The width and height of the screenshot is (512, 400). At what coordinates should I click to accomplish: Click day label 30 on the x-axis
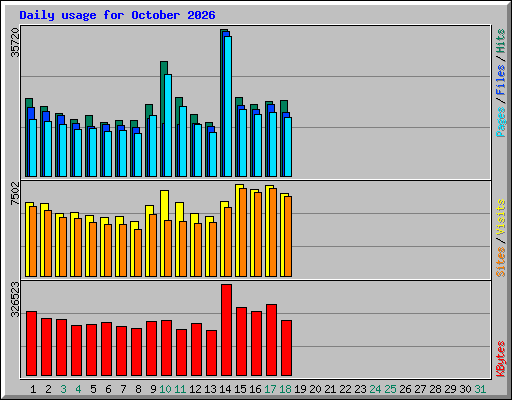465,389
